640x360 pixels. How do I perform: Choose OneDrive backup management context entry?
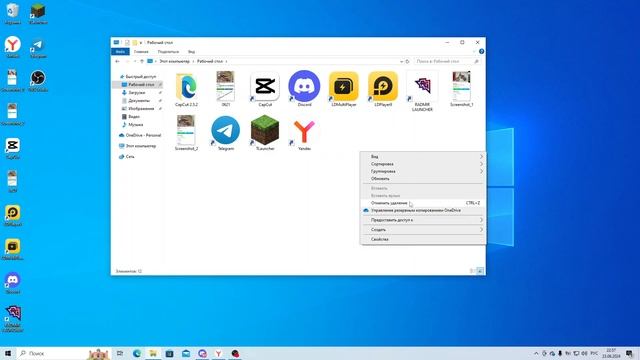click(423, 210)
